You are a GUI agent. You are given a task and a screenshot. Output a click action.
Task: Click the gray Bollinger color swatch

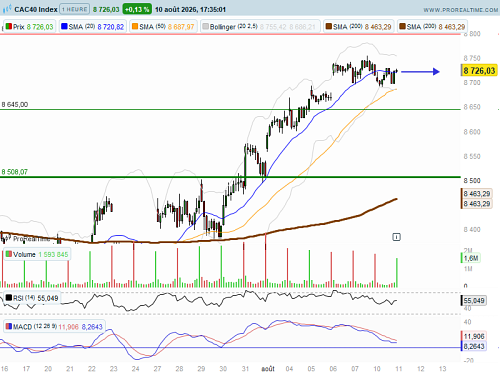pyautogui.click(x=205, y=26)
